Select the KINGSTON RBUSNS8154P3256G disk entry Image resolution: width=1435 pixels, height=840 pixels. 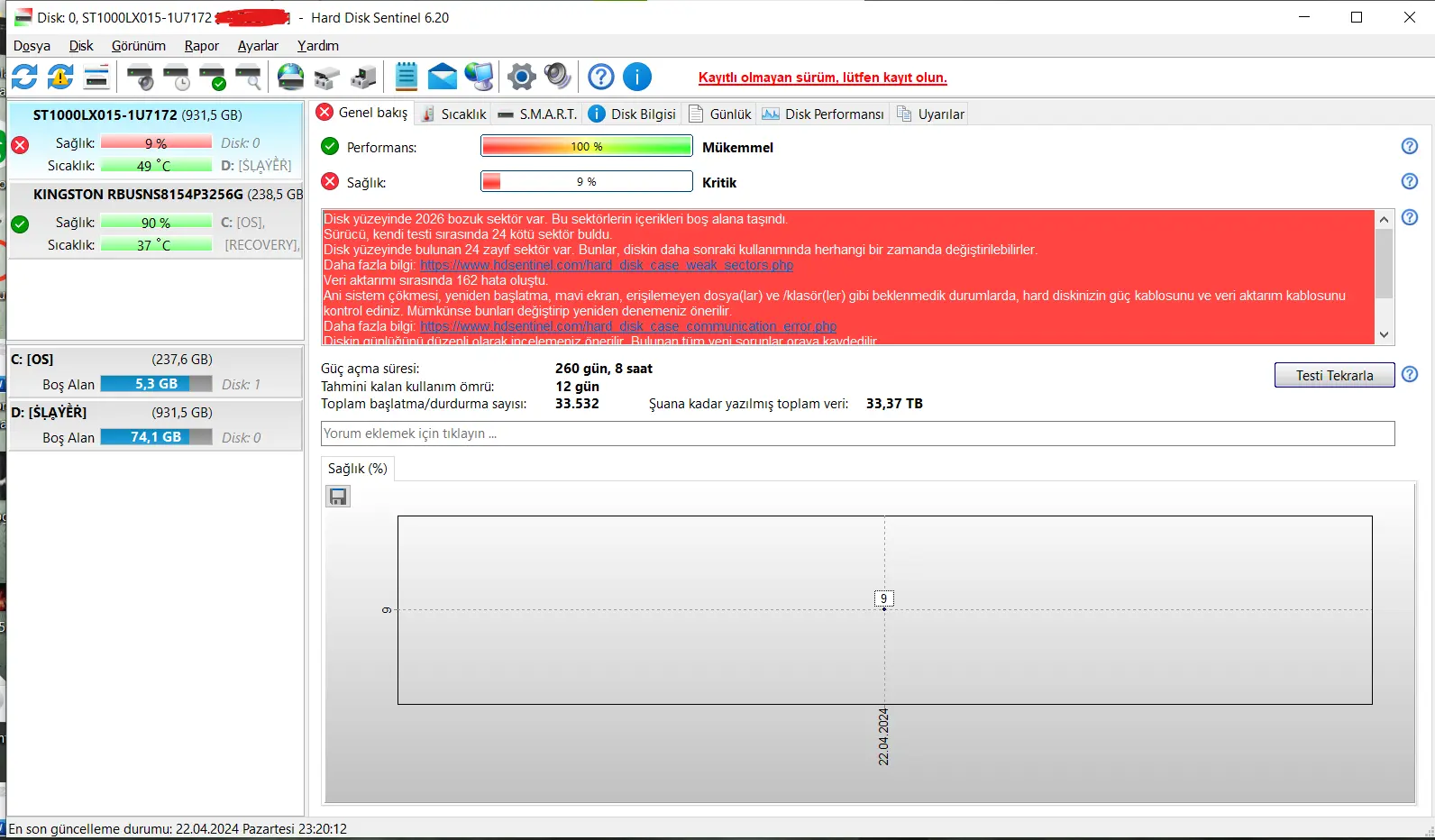coord(155,220)
